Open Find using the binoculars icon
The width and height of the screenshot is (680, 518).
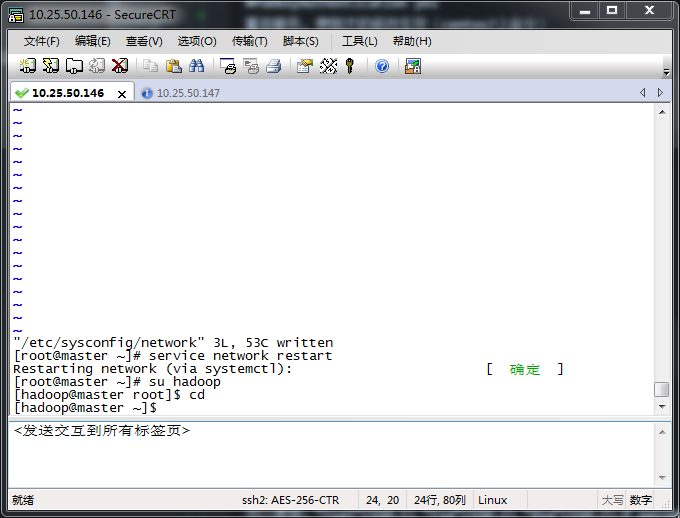(x=197, y=66)
